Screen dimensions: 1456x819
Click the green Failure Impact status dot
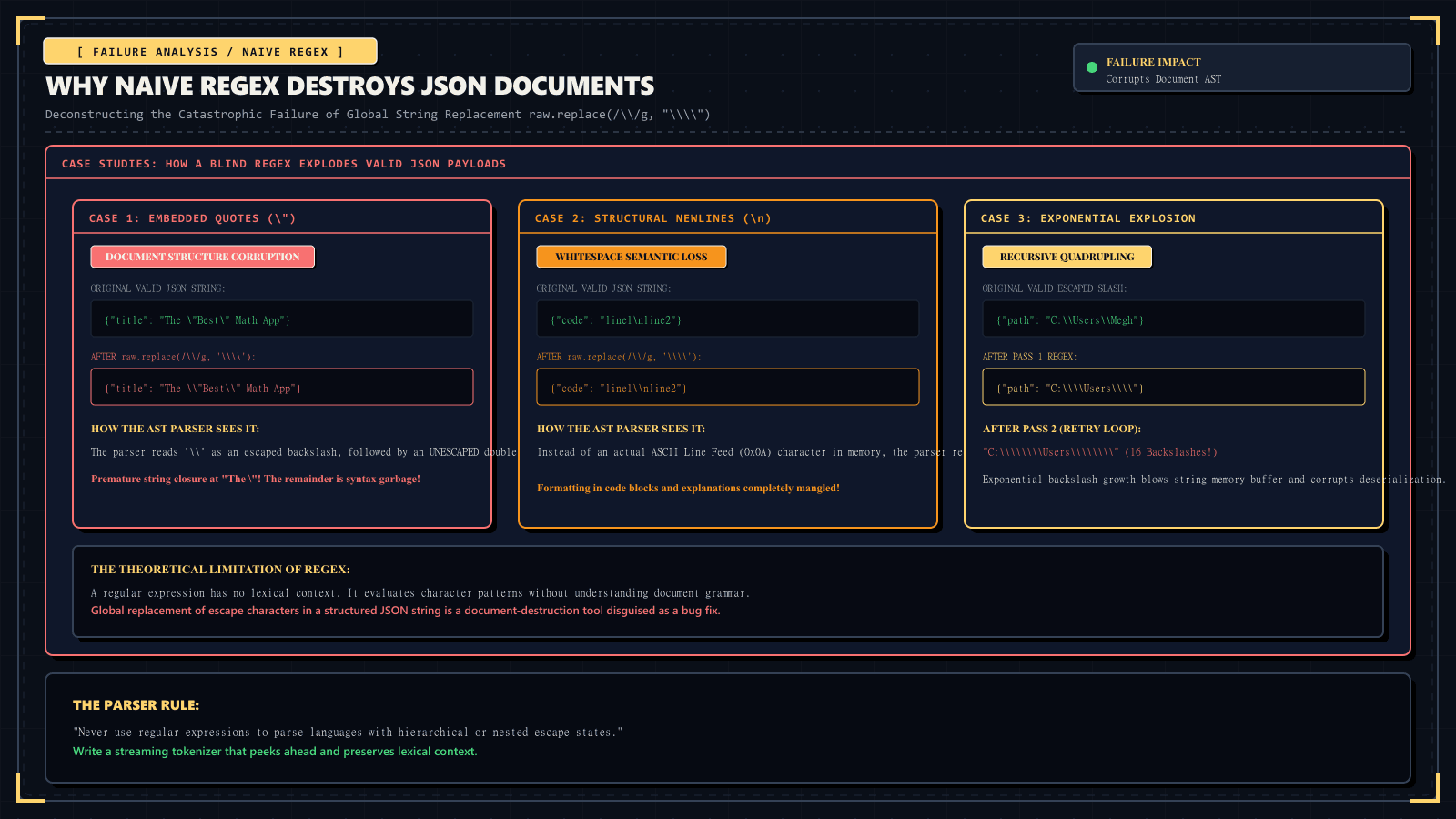(x=1092, y=67)
